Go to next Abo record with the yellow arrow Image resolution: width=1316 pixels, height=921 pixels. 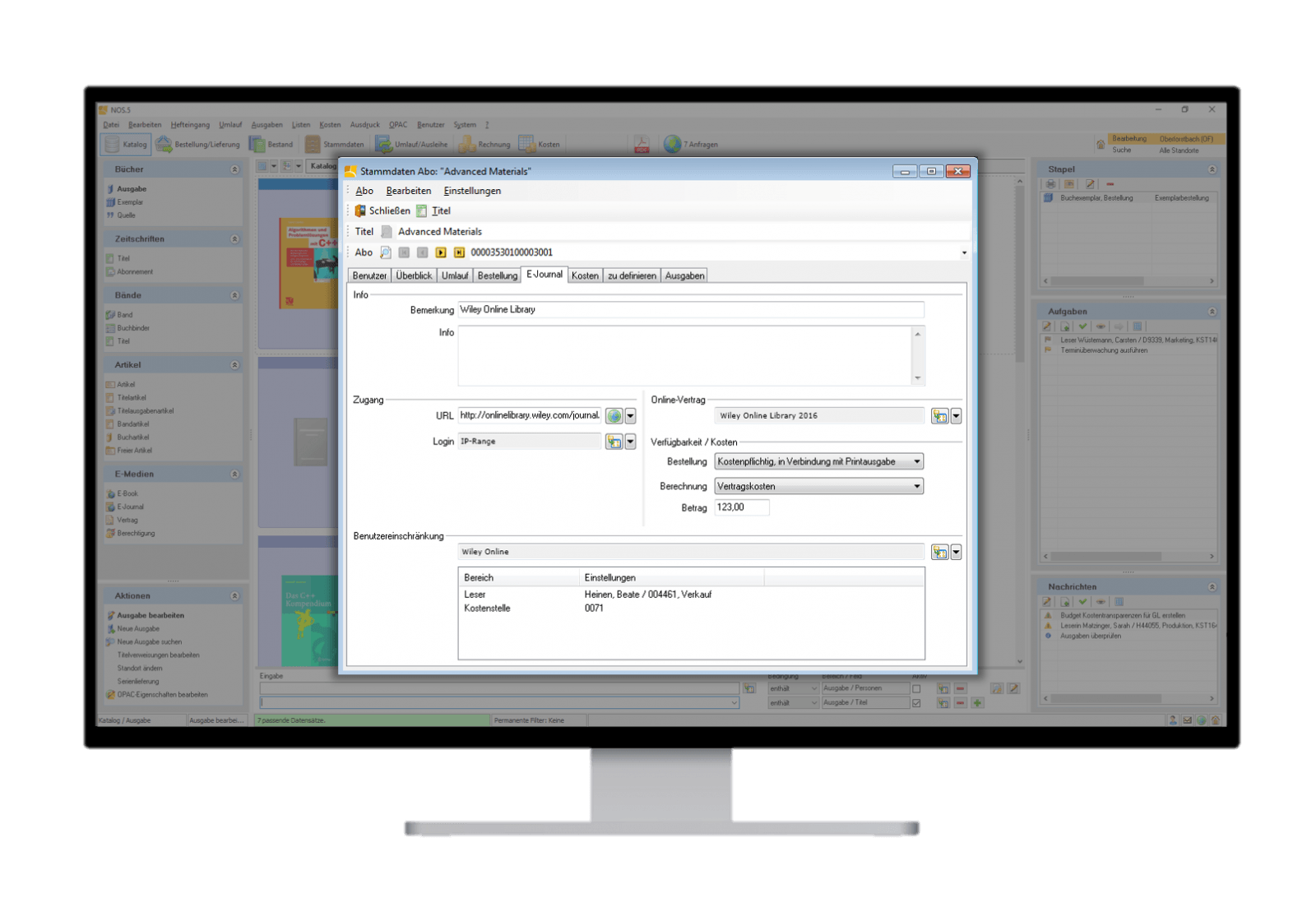coord(441,252)
